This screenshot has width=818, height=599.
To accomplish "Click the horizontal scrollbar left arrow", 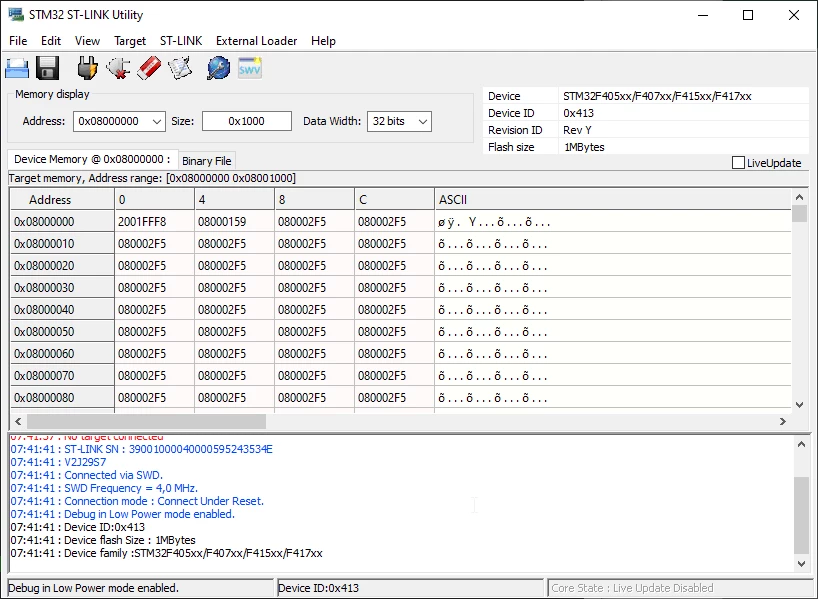I will pos(18,422).
